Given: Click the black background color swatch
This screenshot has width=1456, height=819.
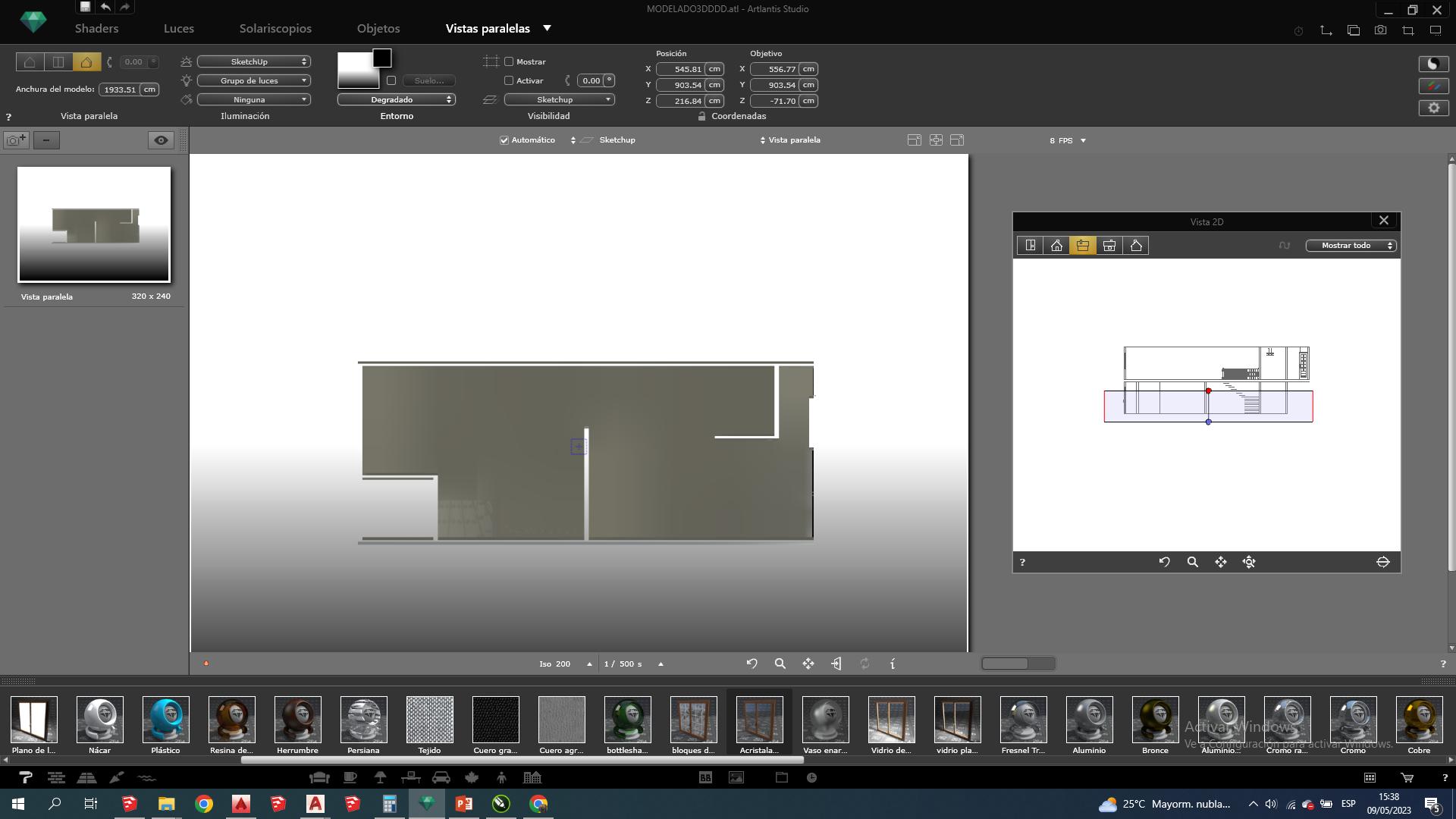Looking at the screenshot, I should tap(382, 58).
